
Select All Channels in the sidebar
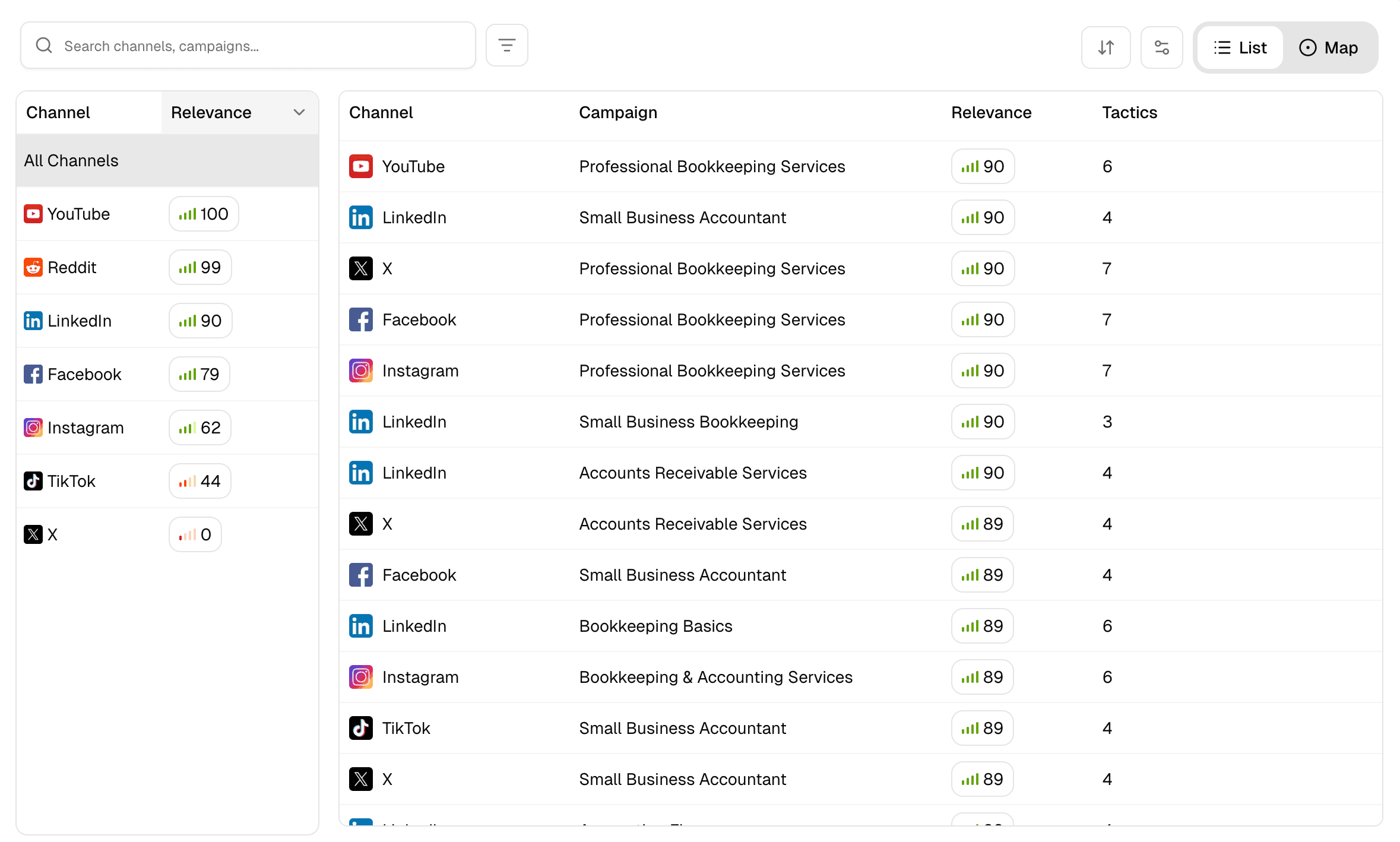tap(71, 160)
